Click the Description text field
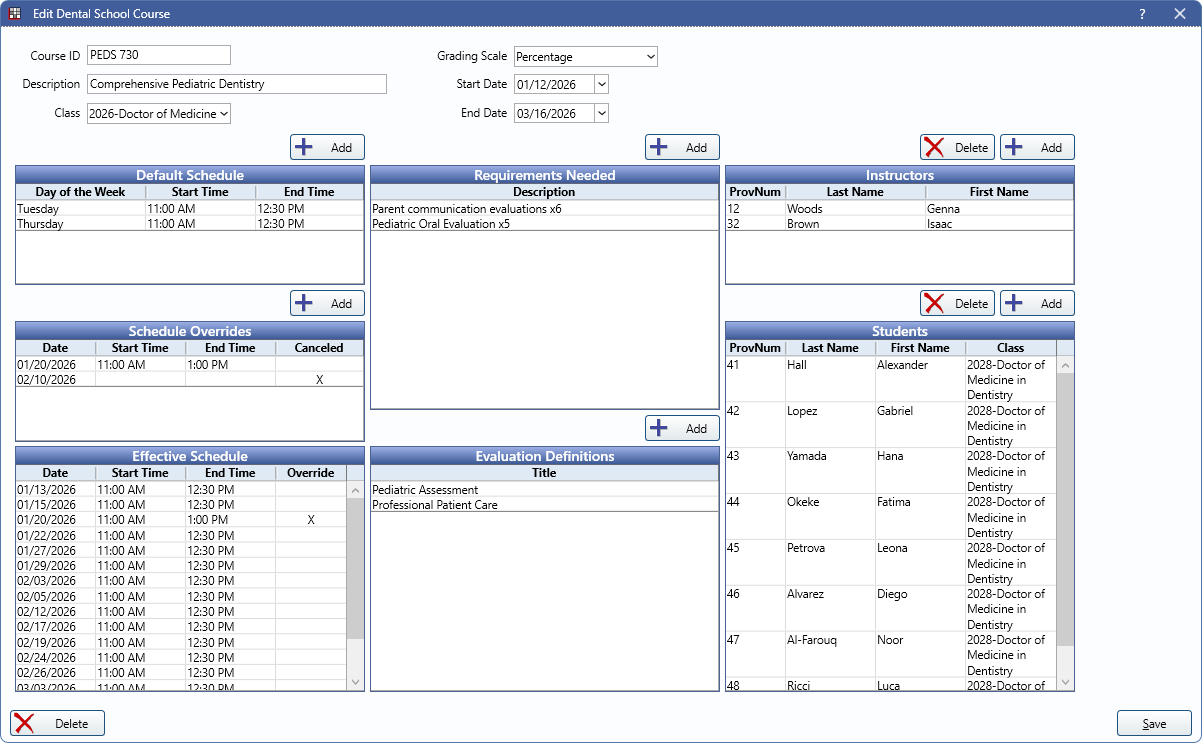The height and width of the screenshot is (743, 1202). pyautogui.click(x=236, y=84)
